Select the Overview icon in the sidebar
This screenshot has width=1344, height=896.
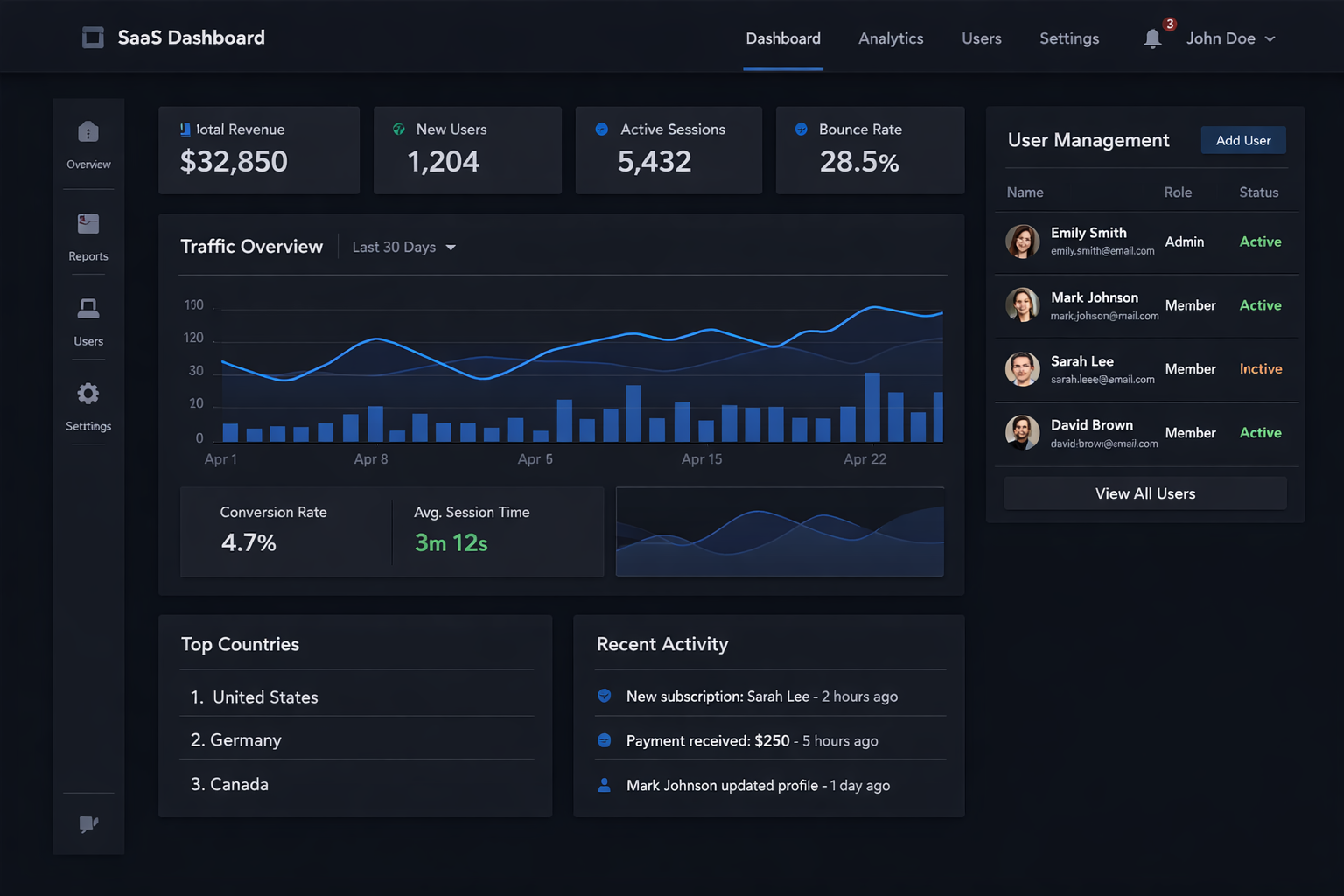point(87,130)
